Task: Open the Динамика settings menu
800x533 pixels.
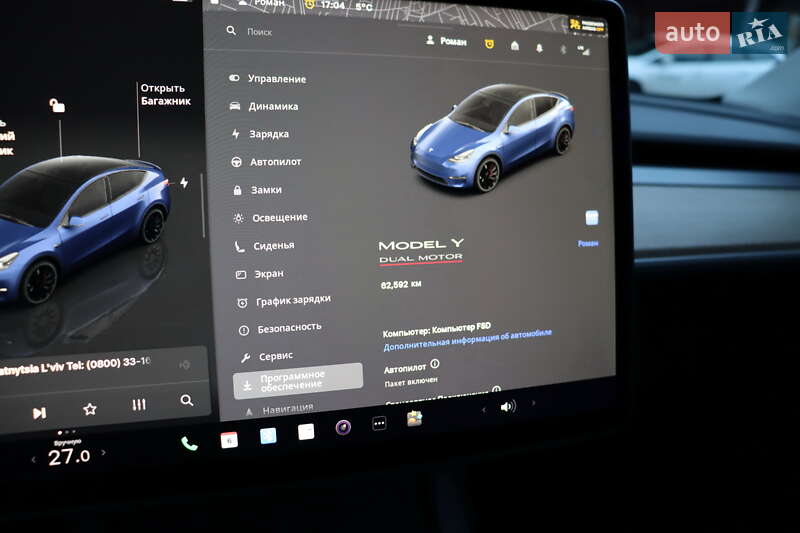Action: (x=264, y=106)
